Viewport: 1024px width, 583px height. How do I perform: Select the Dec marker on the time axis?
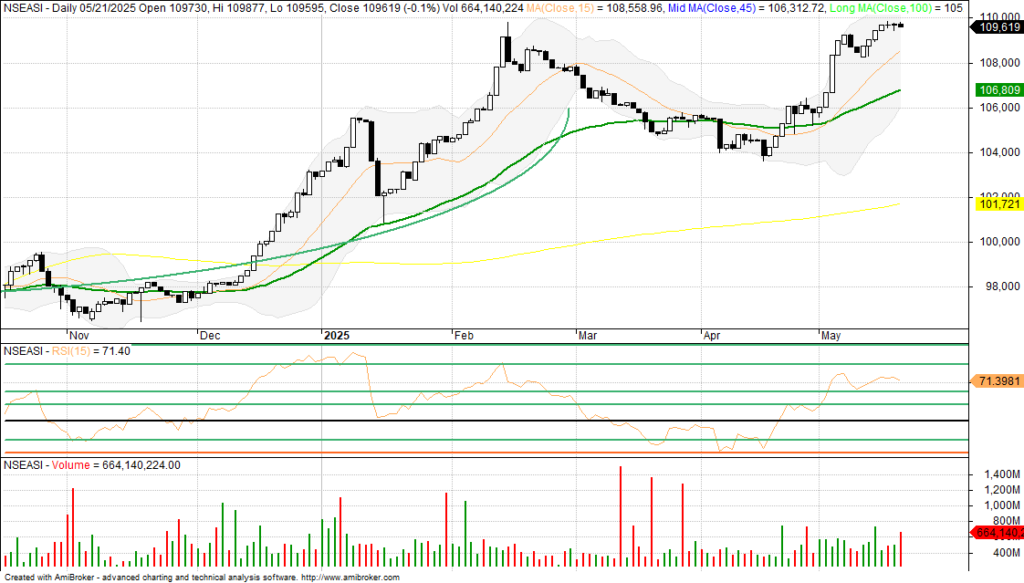(210, 337)
